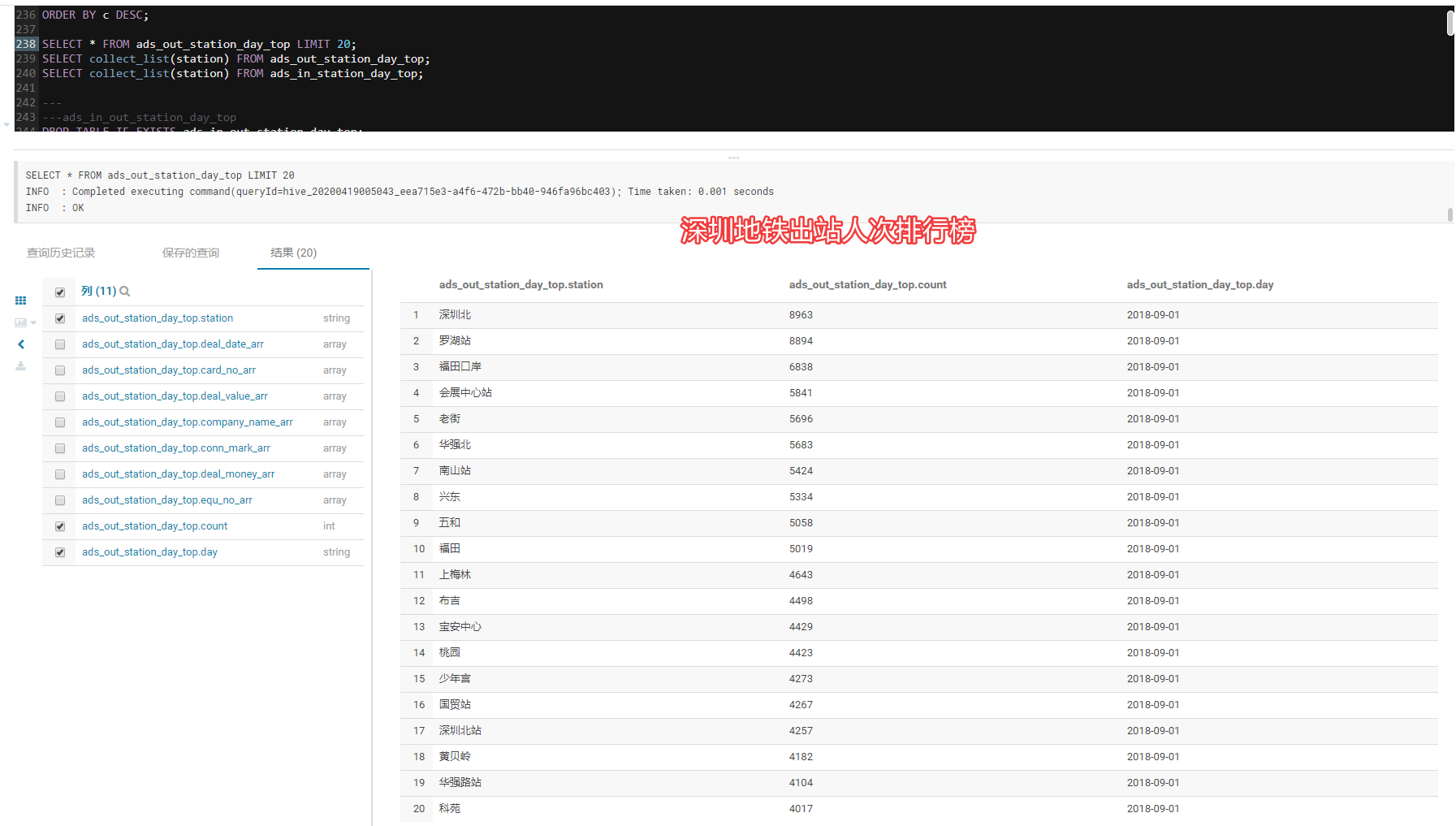
Task: Place cursor on editor line 238
Action: click(x=199, y=44)
